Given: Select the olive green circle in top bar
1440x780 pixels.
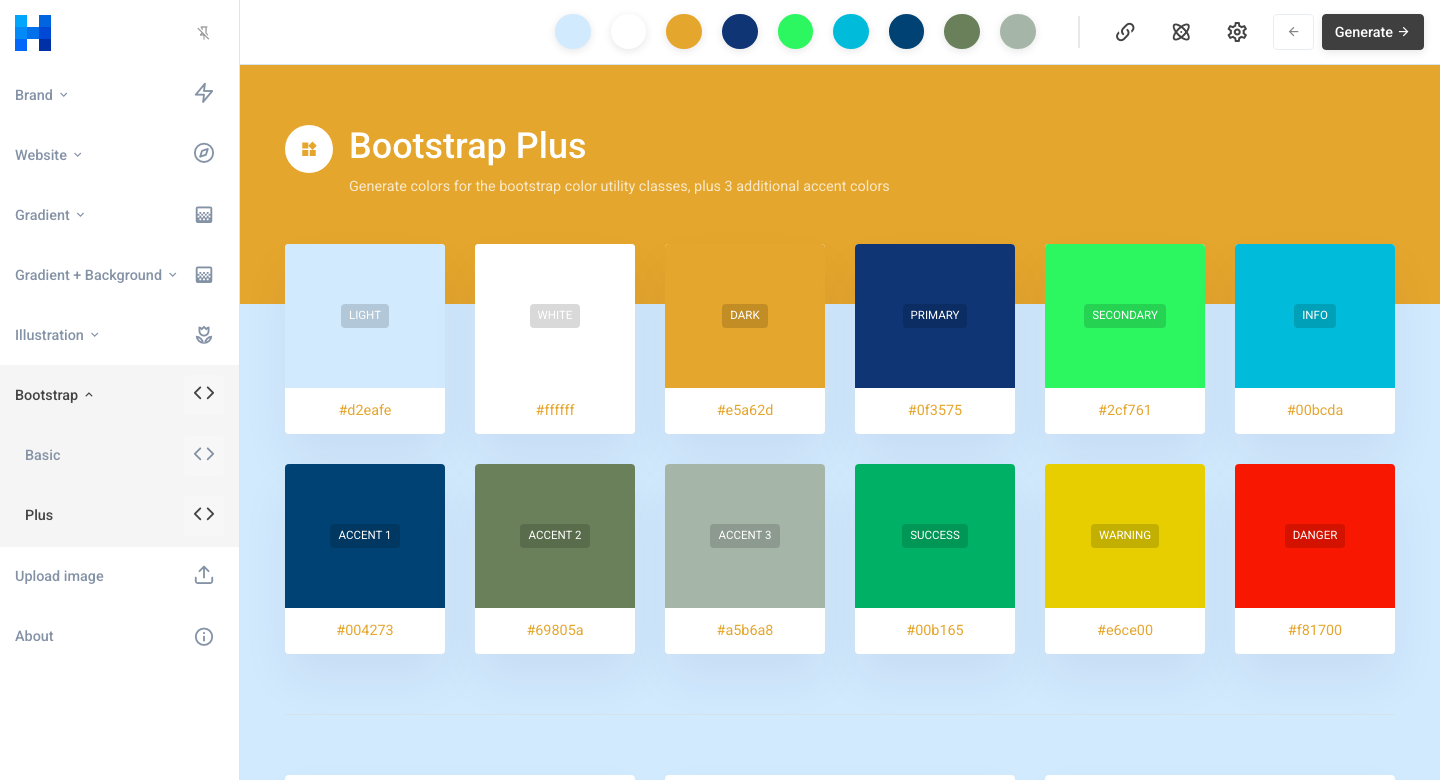Looking at the screenshot, I should (962, 31).
